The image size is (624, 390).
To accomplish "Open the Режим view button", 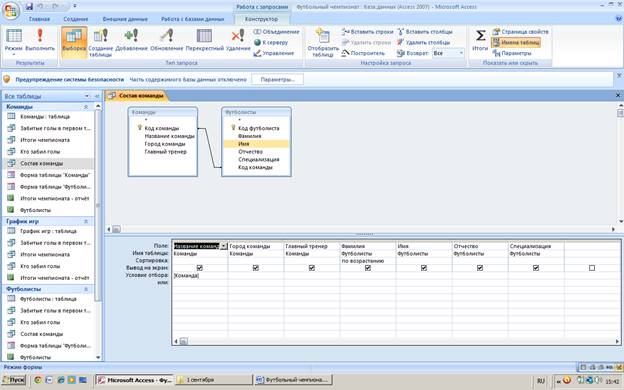I will tap(14, 42).
